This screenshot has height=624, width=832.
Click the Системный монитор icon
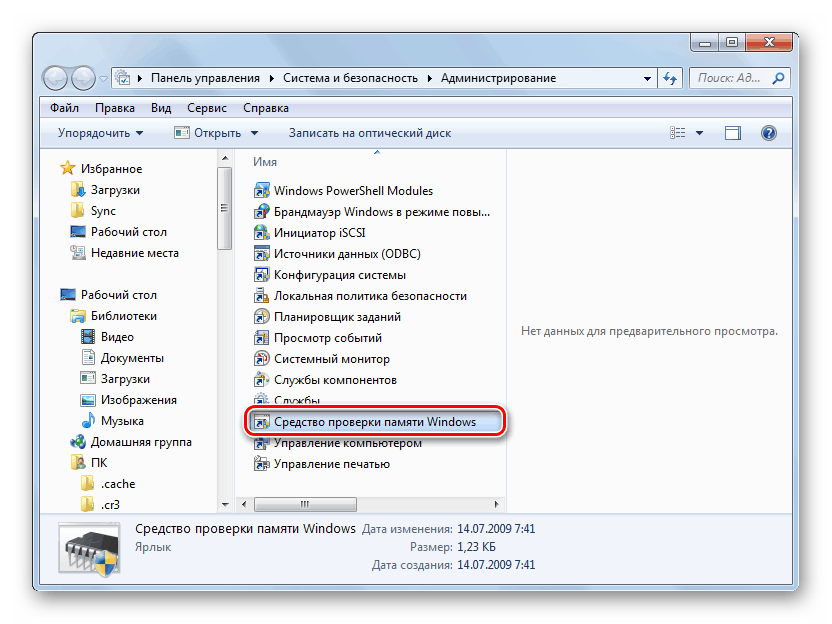coord(261,359)
